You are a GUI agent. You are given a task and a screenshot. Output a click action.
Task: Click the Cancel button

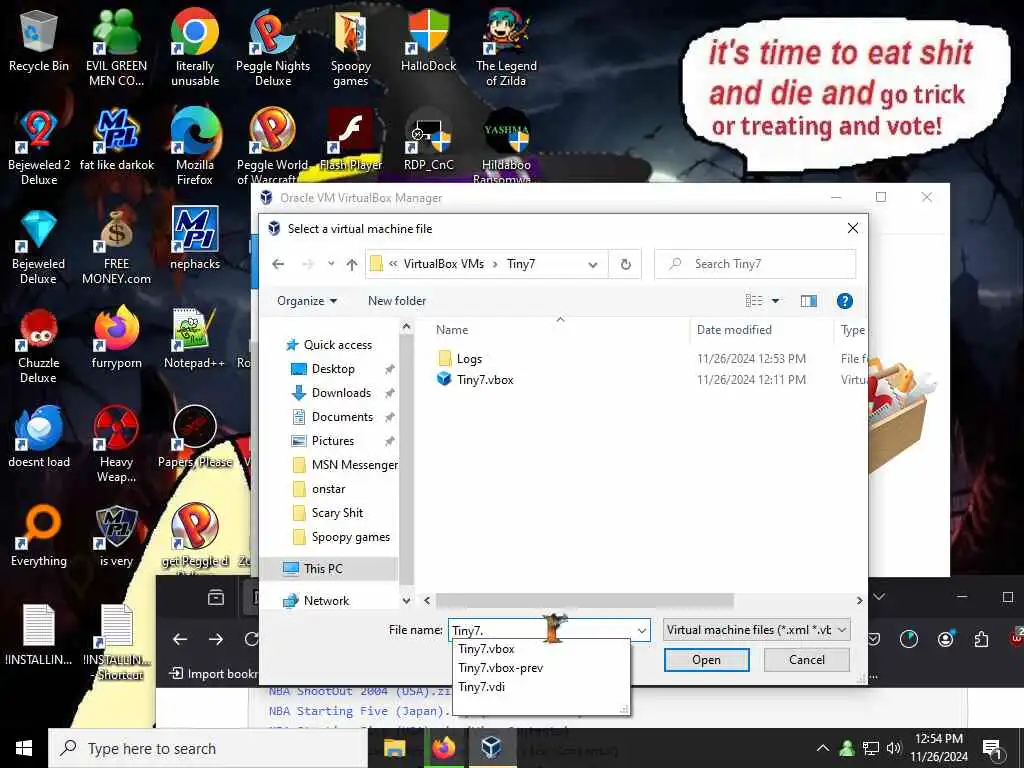point(807,660)
